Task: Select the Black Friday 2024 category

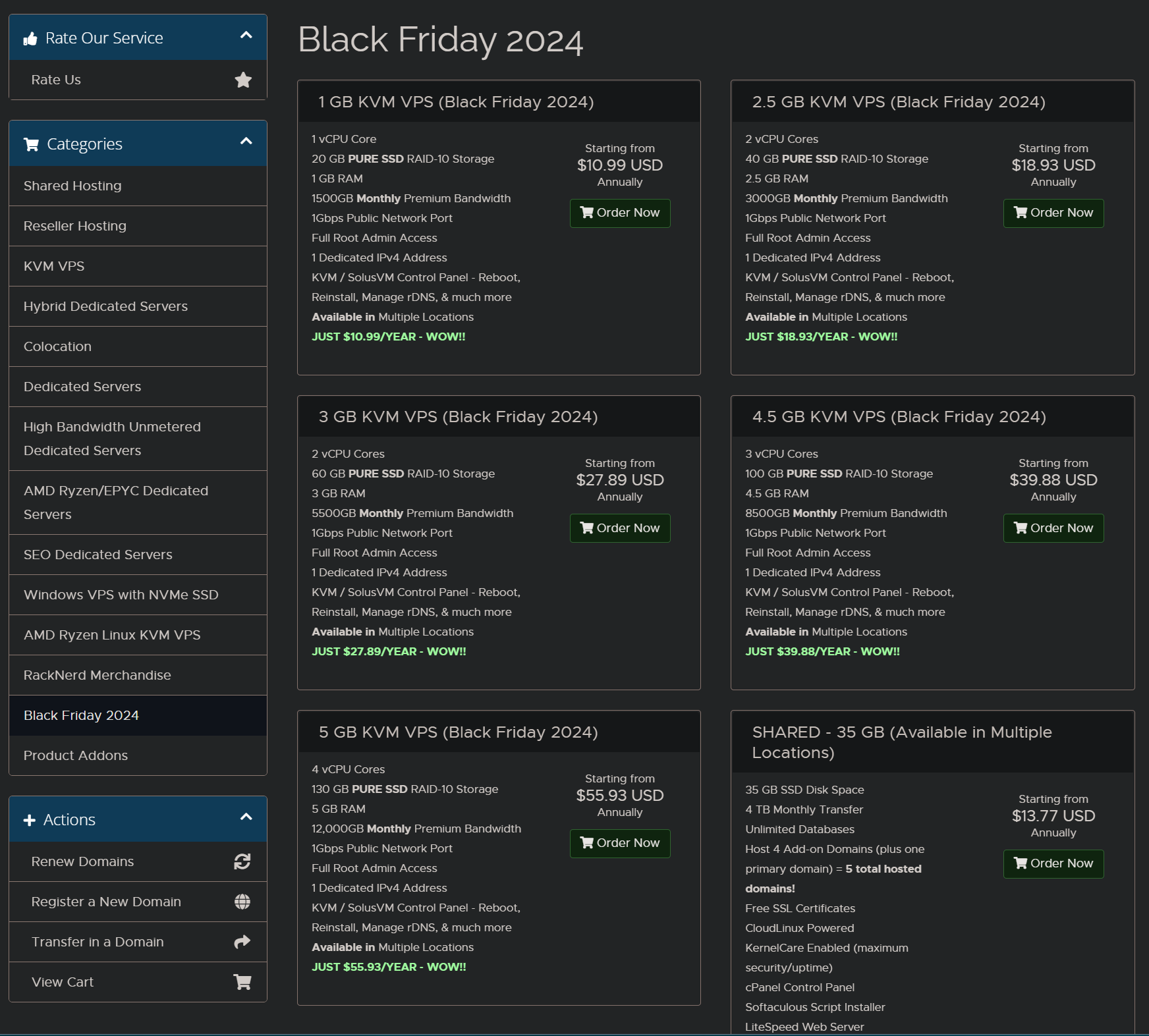Action: [81, 715]
